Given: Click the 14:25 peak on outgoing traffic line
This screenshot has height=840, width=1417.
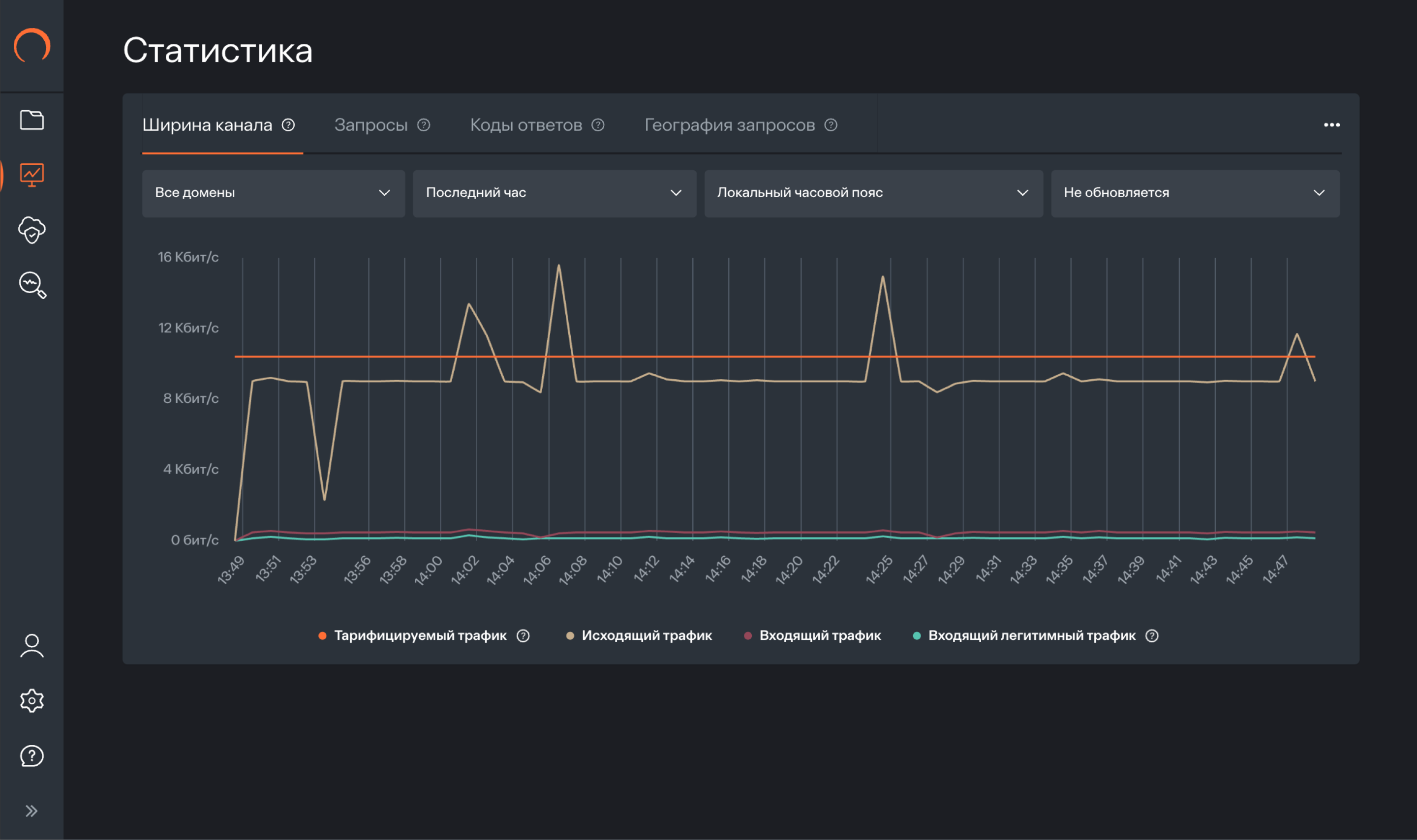Looking at the screenshot, I should tap(883, 277).
